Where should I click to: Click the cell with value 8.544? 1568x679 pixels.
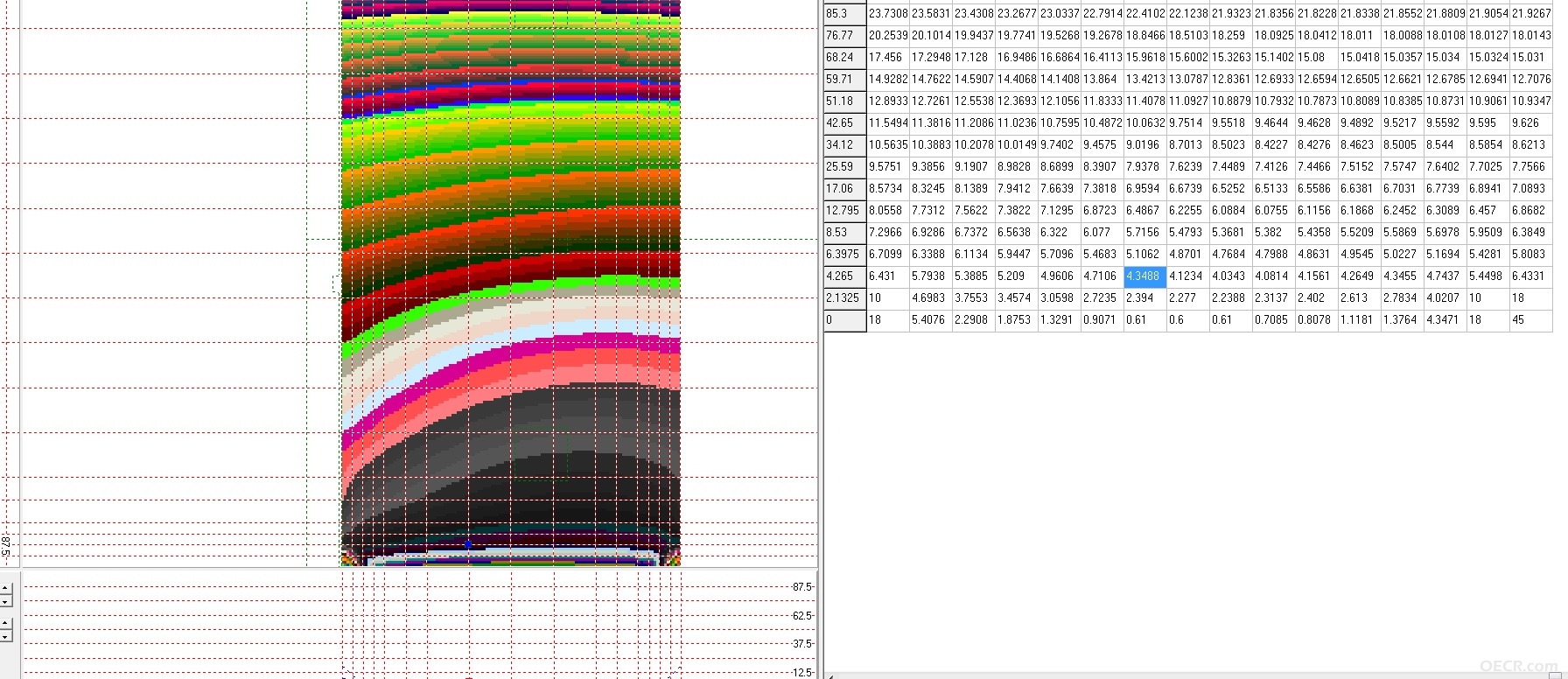coord(1445,145)
